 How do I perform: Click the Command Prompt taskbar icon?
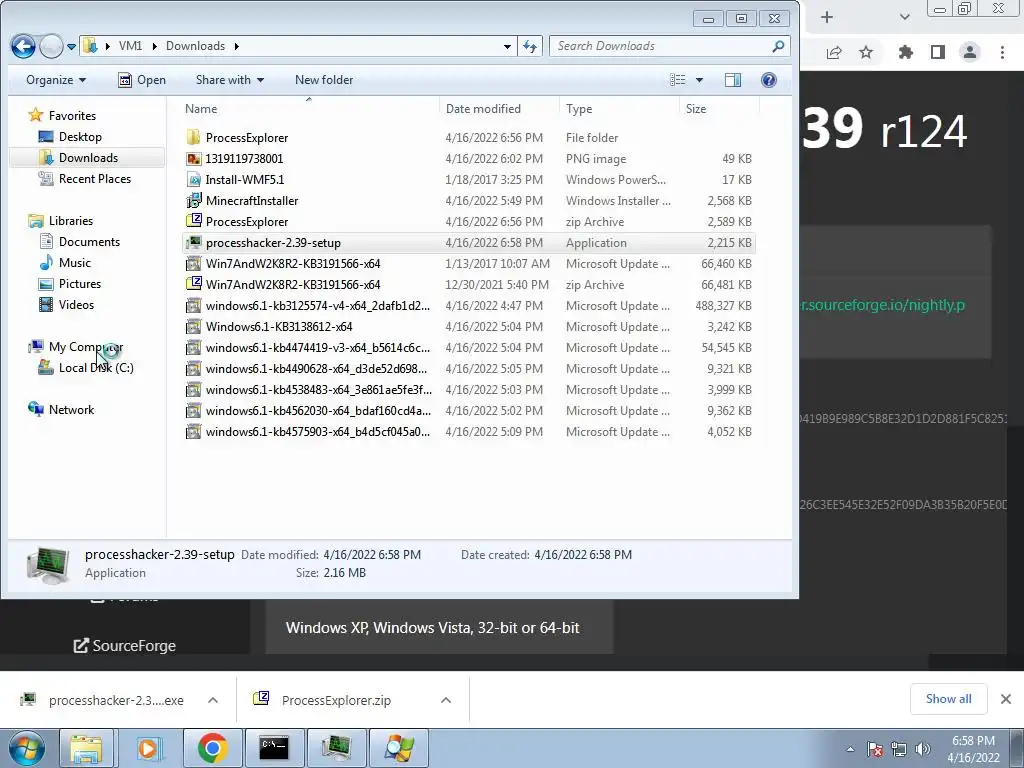[x=274, y=748]
